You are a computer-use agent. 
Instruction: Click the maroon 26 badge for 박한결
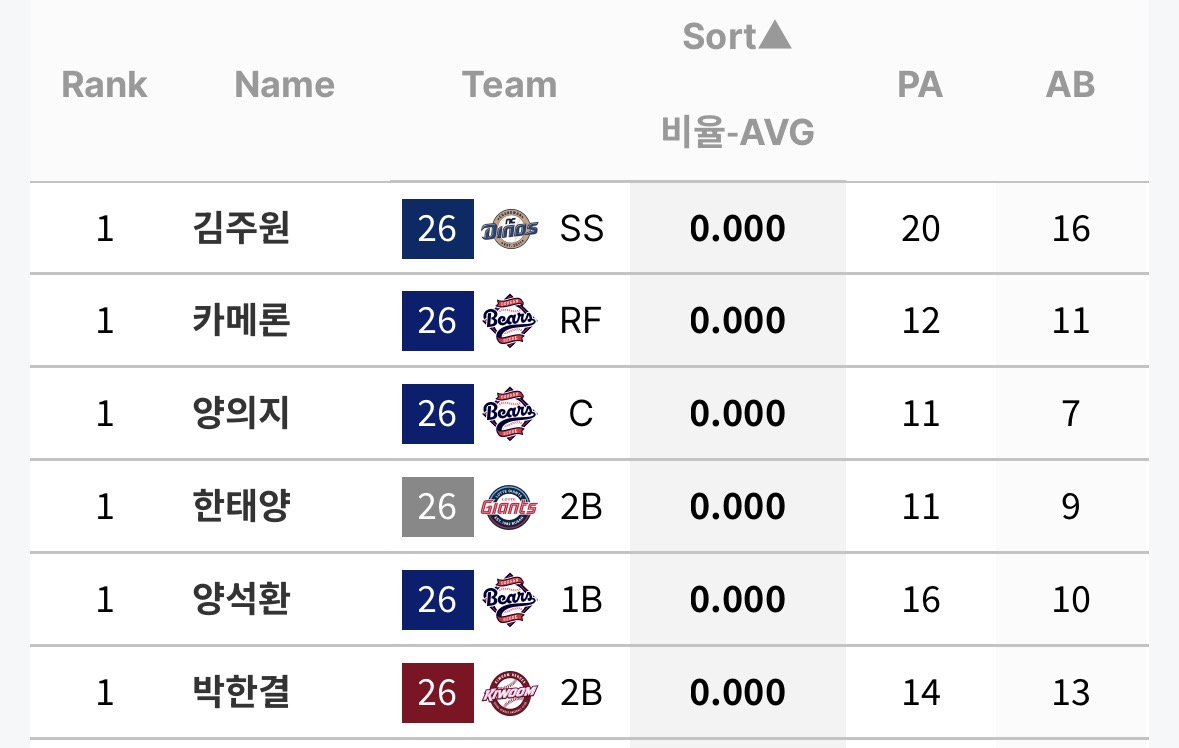point(437,693)
